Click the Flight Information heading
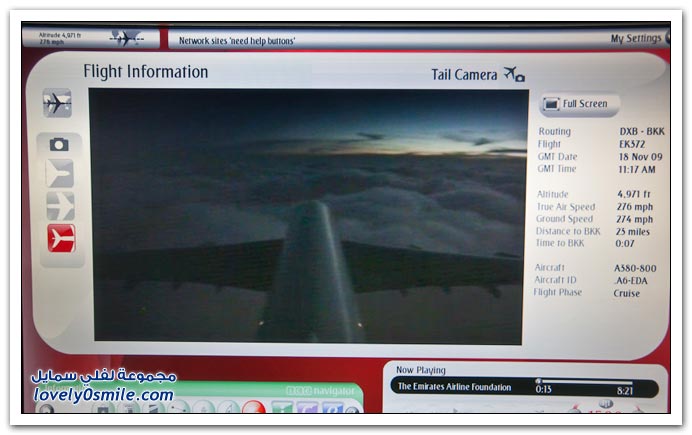The image size is (692, 435). coord(145,72)
